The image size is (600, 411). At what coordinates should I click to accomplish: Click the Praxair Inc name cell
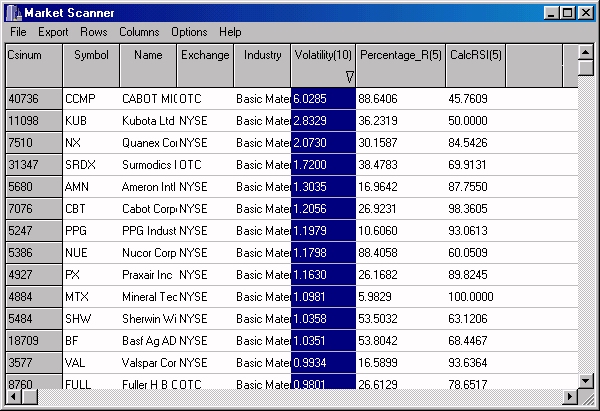point(148,275)
